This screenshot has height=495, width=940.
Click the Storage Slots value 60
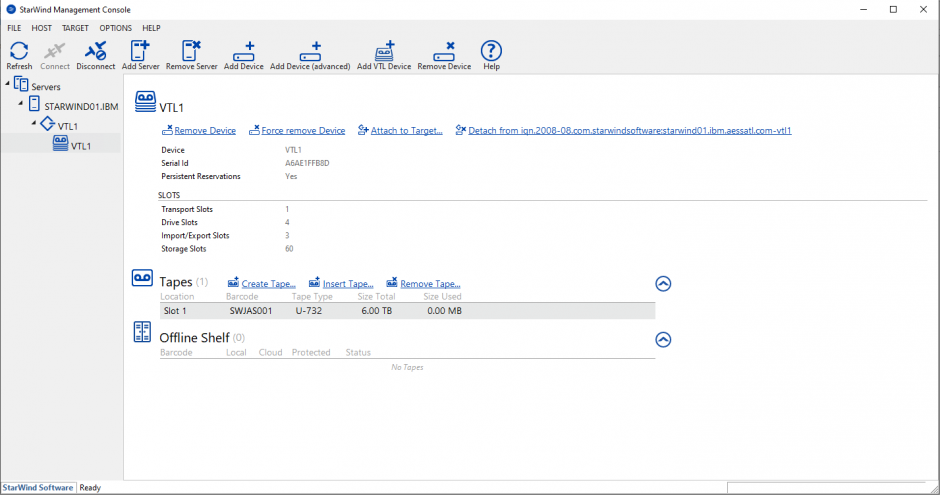tap(289, 249)
